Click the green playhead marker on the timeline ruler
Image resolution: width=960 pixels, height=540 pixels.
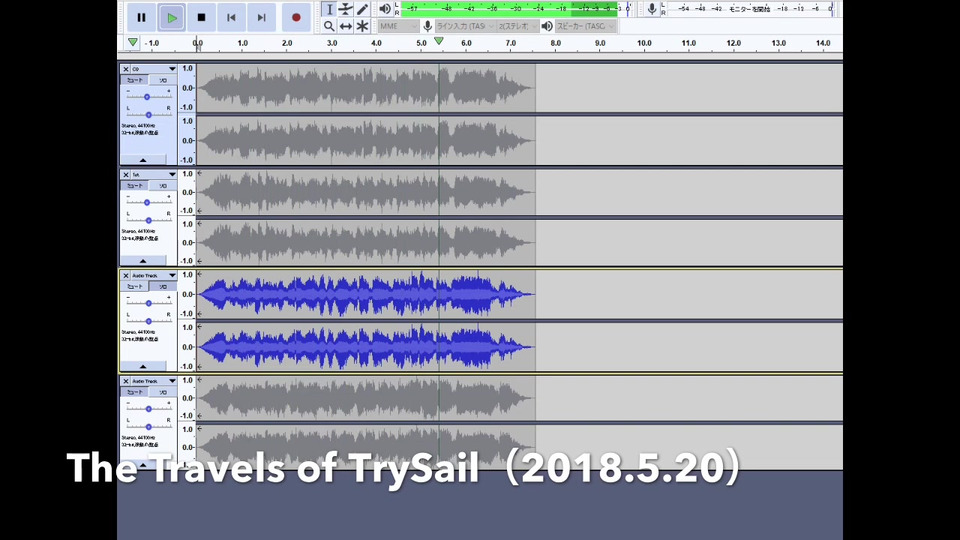pos(438,40)
